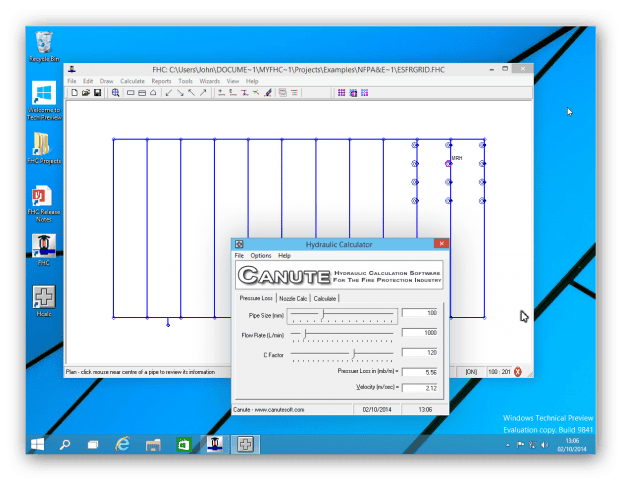The image size is (622, 480).
Task: Open the Reports menu in FHC
Action: pyautogui.click(x=161, y=81)
